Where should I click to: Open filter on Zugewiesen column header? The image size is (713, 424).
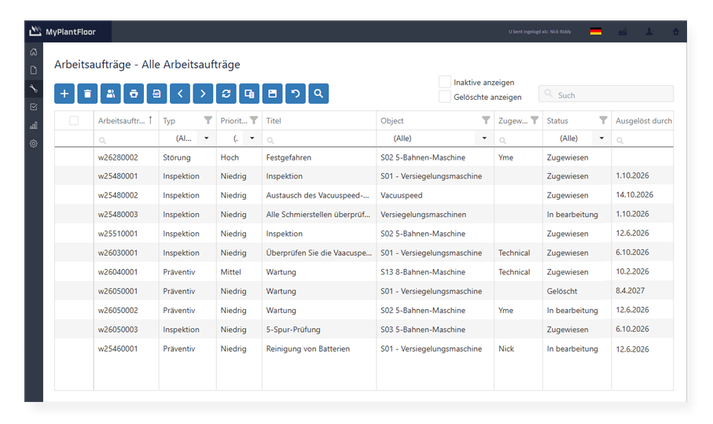(x=535, y=120)
